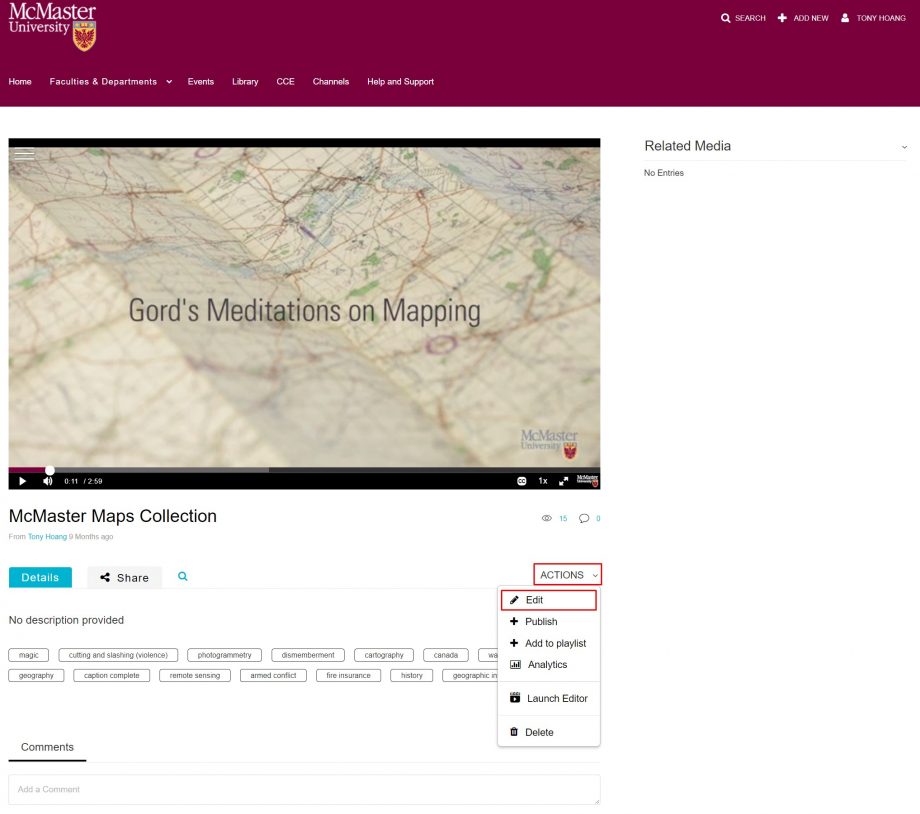Toggle the ACTIONS dropdown
Viewport: 920px width, 814px height.
coord(567,575)
